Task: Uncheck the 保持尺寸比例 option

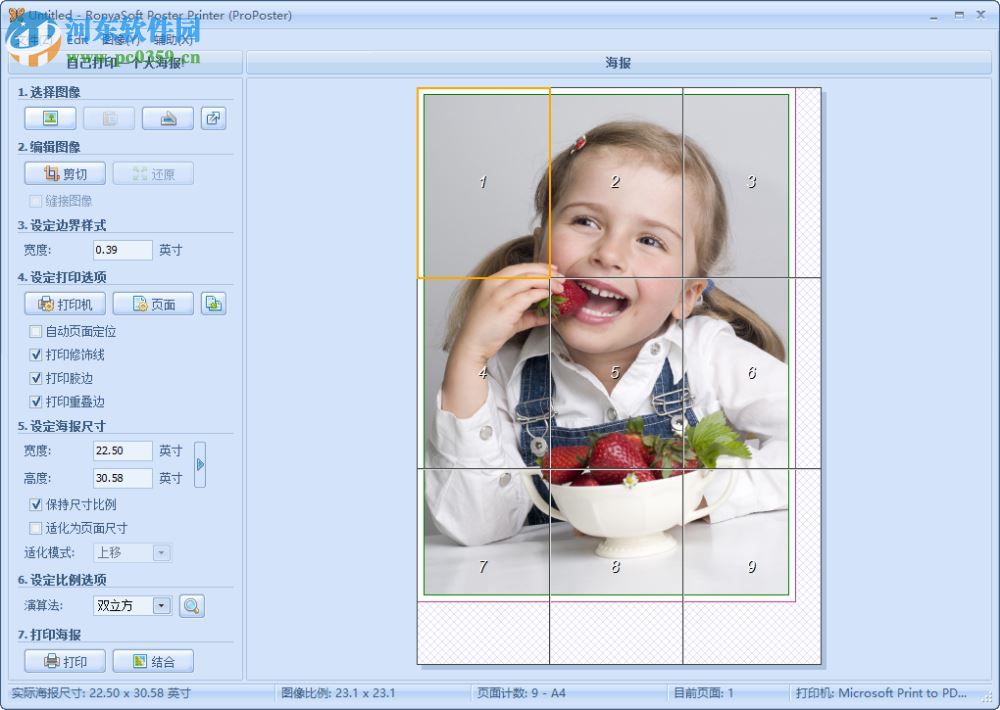Action: [x=36, y=504]
